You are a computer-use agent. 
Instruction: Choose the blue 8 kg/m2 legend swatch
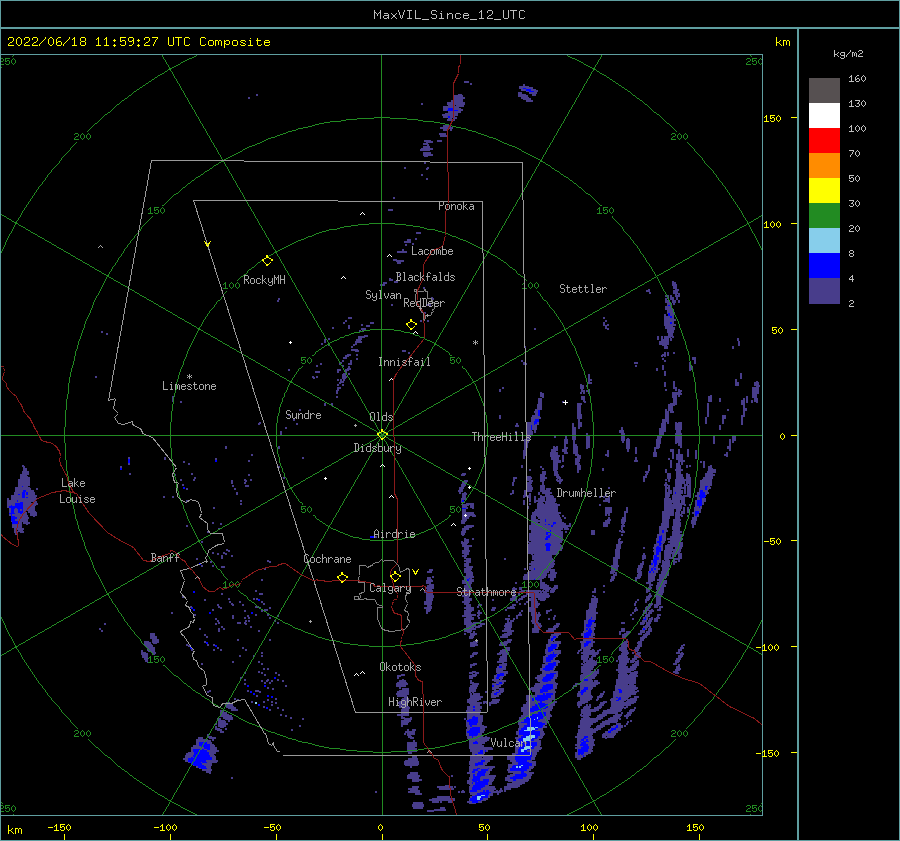click(x=824, y=265)
